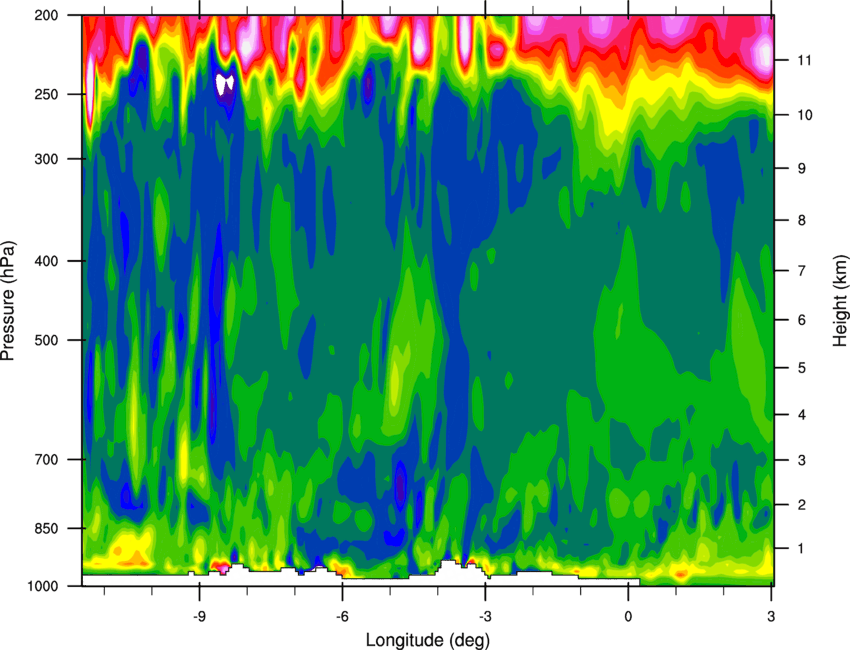
Task: Select the 400 pressure tick label
Action: pos(47,261)
